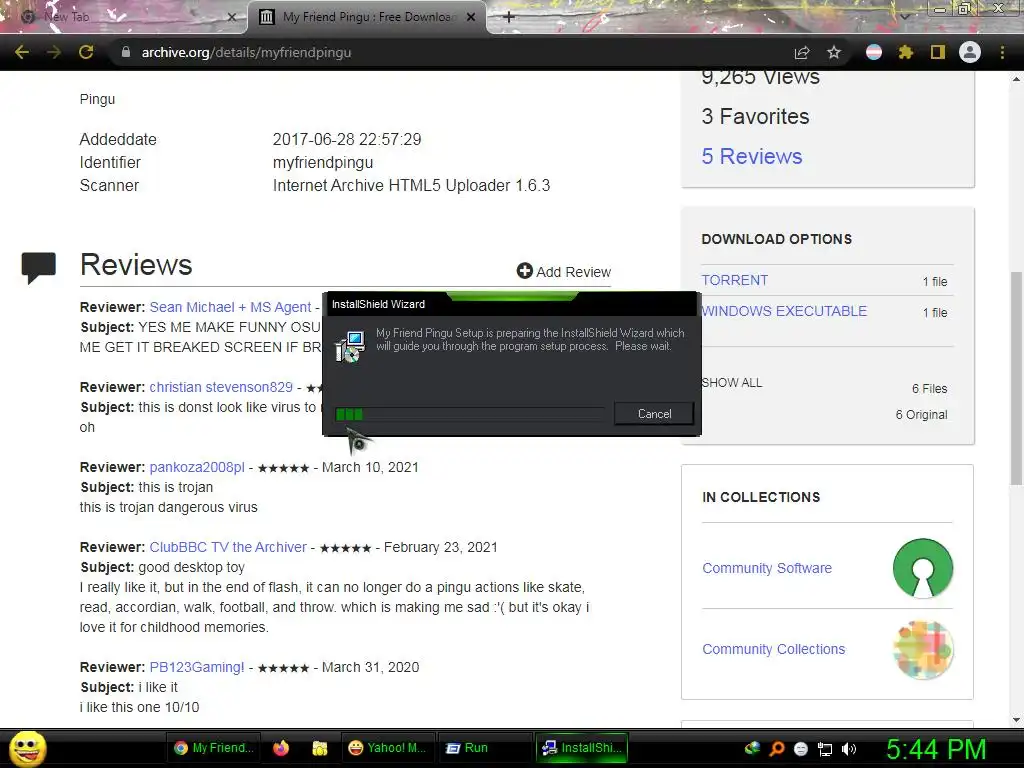1024x768 pixels.
Task: Click the identifier value myfriendpingu
Action: tap(323, 162)
